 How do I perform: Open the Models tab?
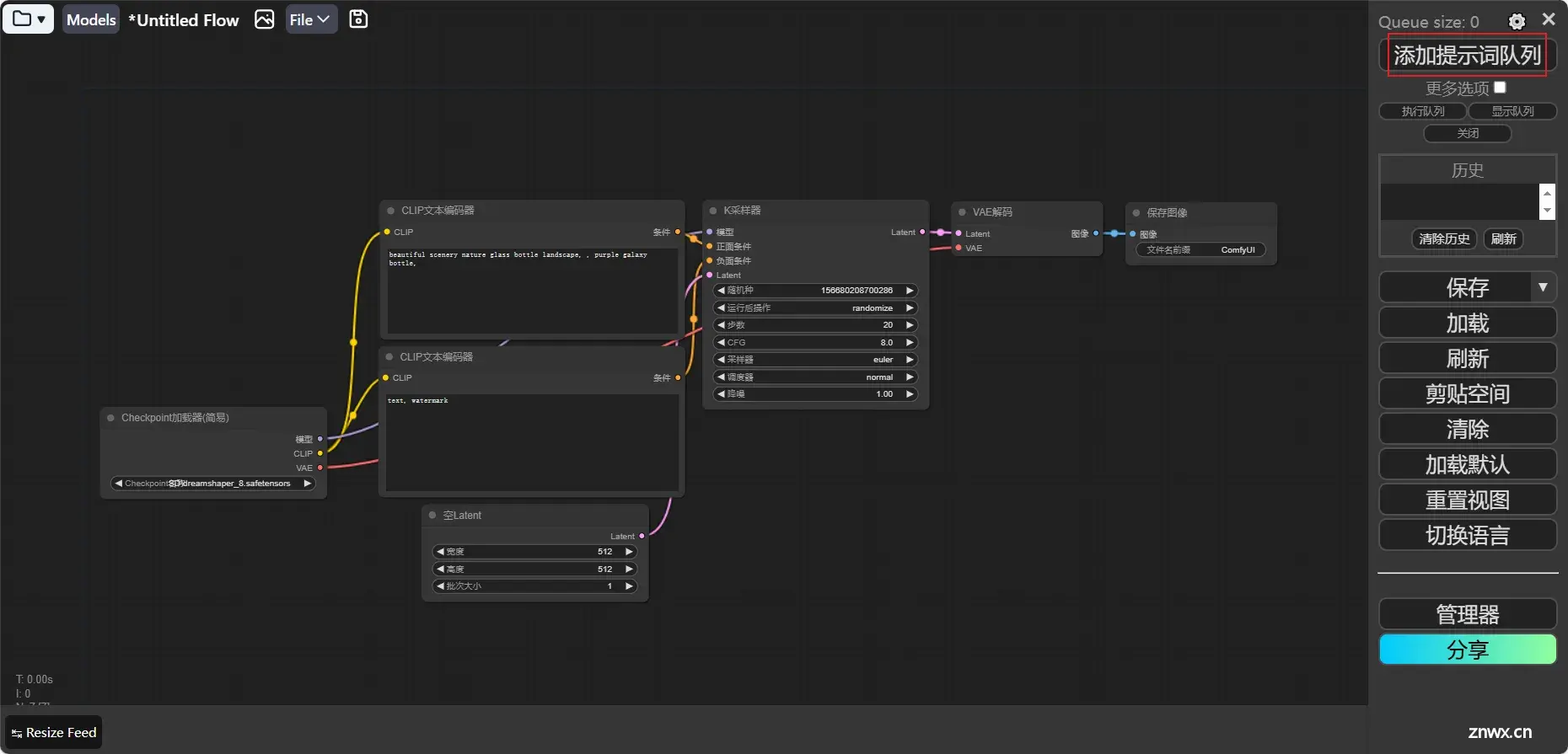(91, 19)
